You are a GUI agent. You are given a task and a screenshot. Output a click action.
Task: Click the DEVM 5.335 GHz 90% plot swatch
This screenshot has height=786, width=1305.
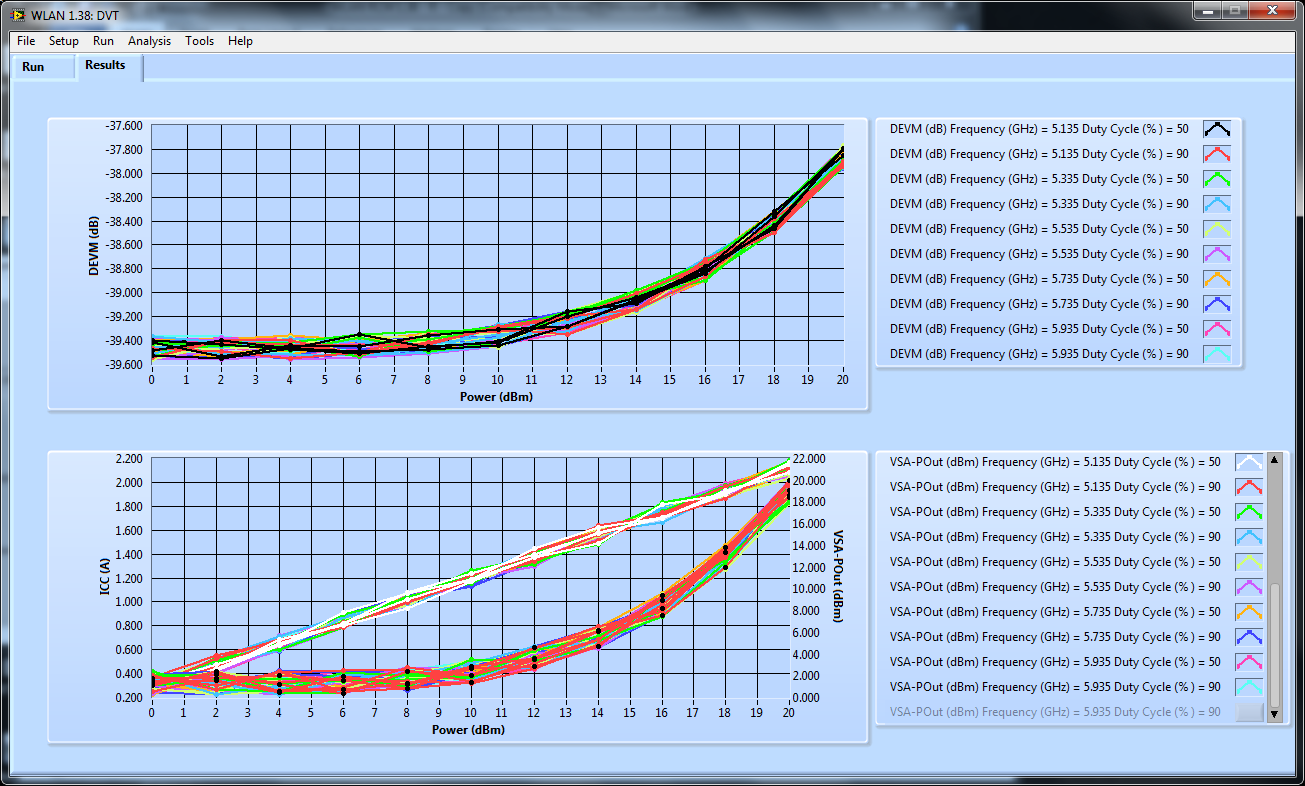[x=1216, y=204]
